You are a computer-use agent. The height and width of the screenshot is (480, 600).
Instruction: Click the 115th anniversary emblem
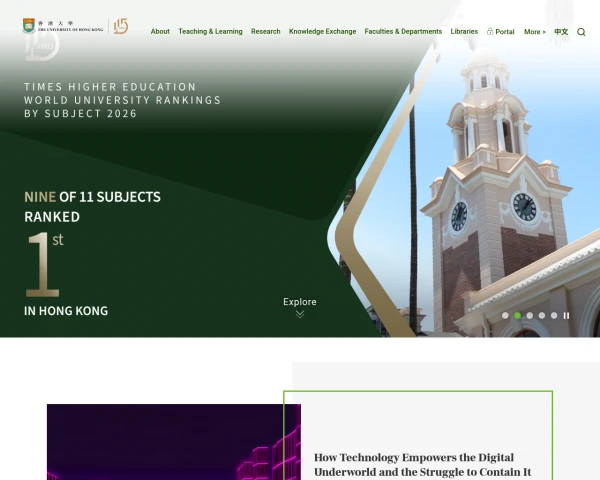[x=120, y=26]
